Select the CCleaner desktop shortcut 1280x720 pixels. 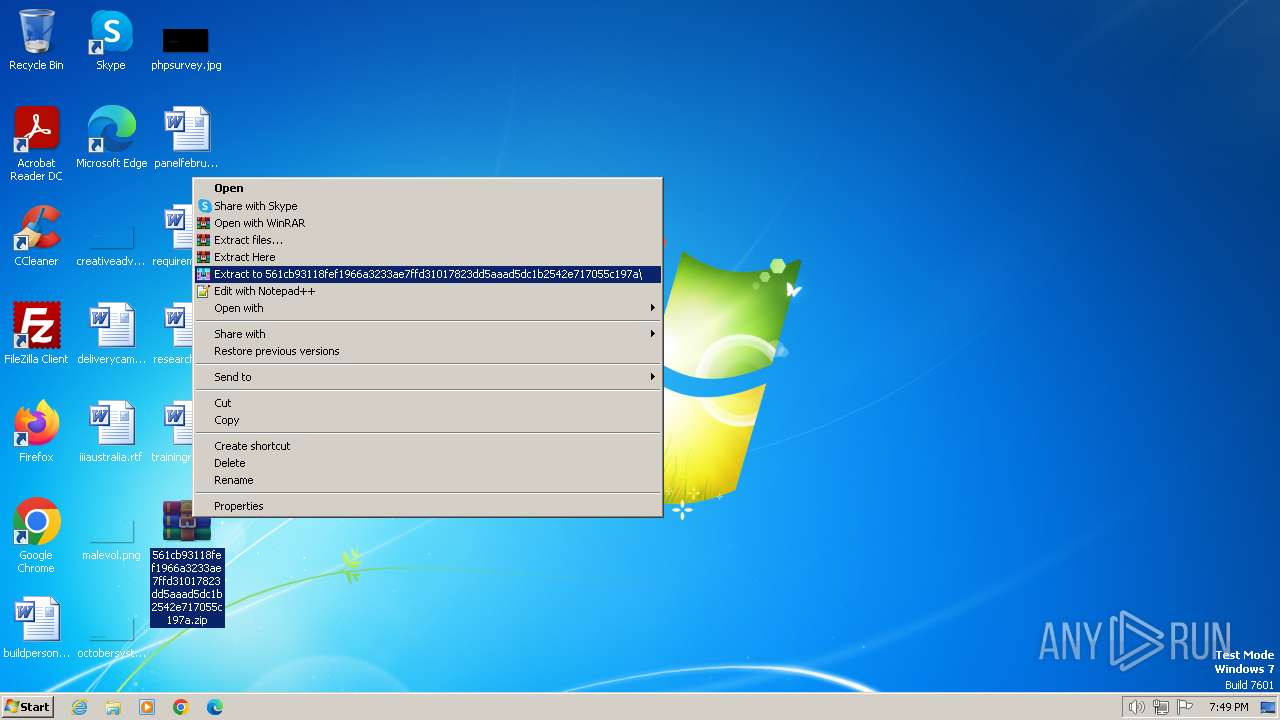click(36, 236)
